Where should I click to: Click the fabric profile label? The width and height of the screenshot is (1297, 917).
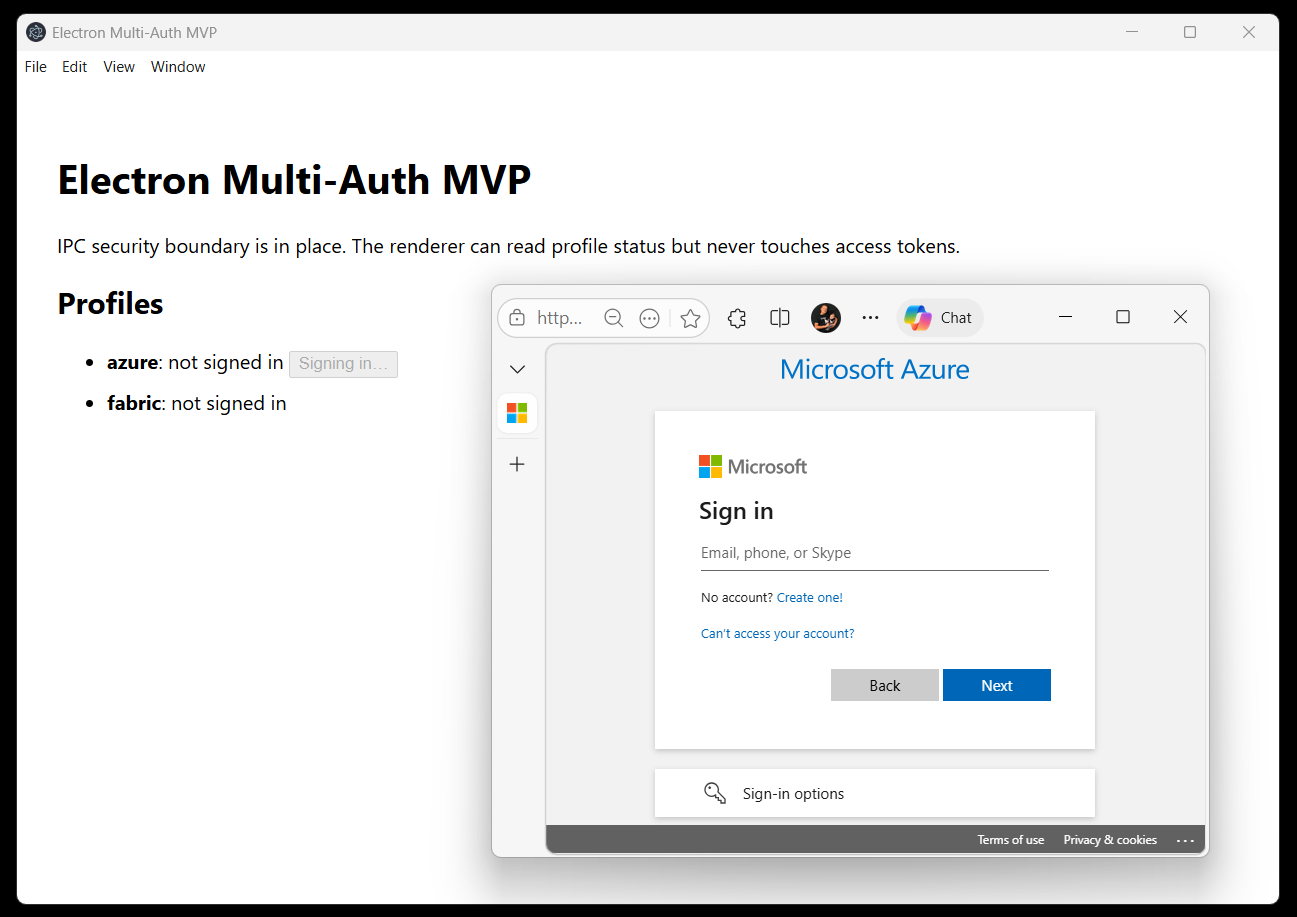(134, 403)
